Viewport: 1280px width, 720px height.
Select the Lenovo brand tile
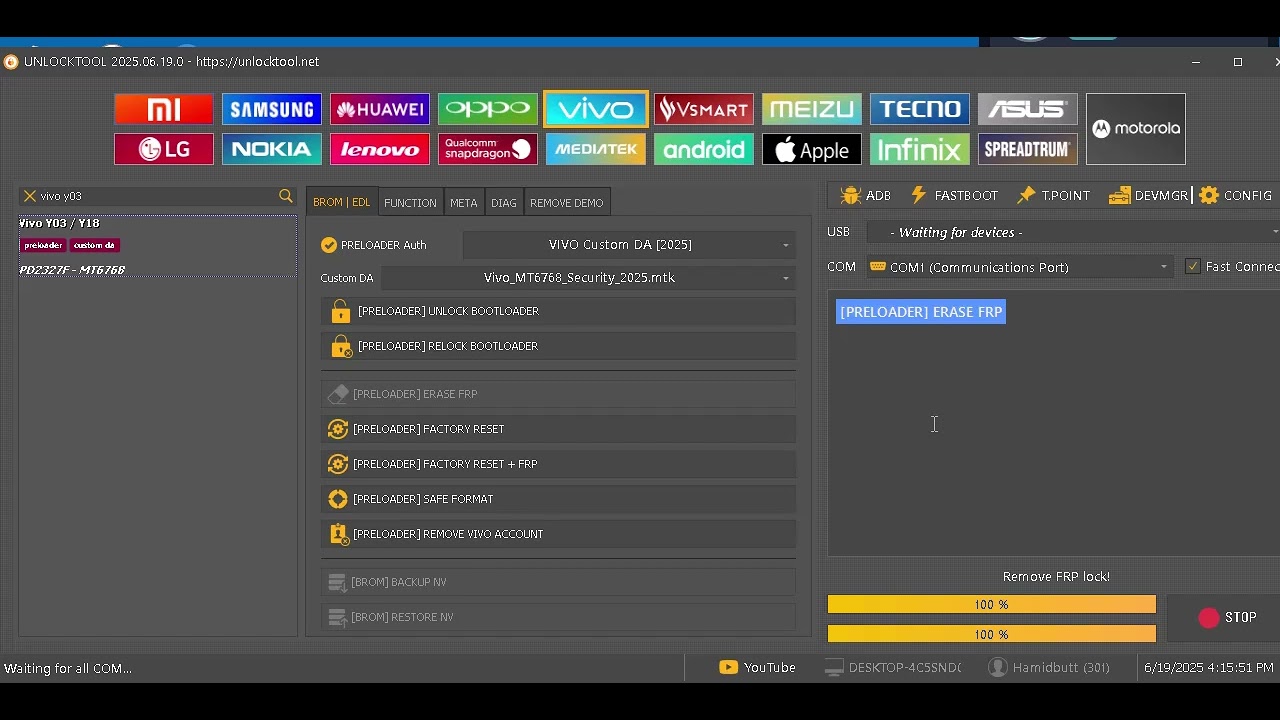[x=380, y=150]
